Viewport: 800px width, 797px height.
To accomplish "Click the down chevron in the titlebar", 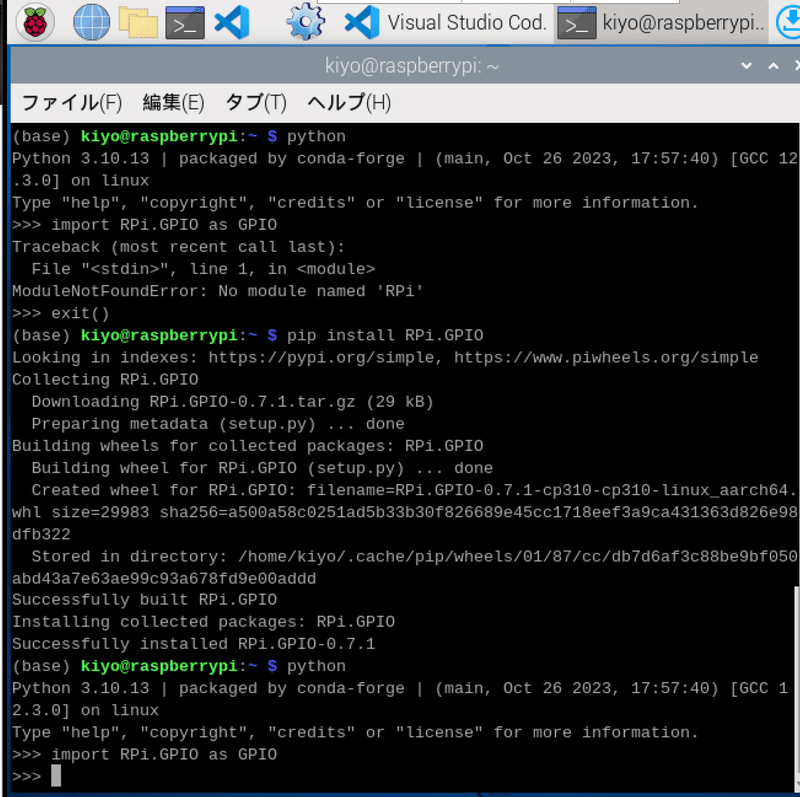I will [x=745, y=66].
